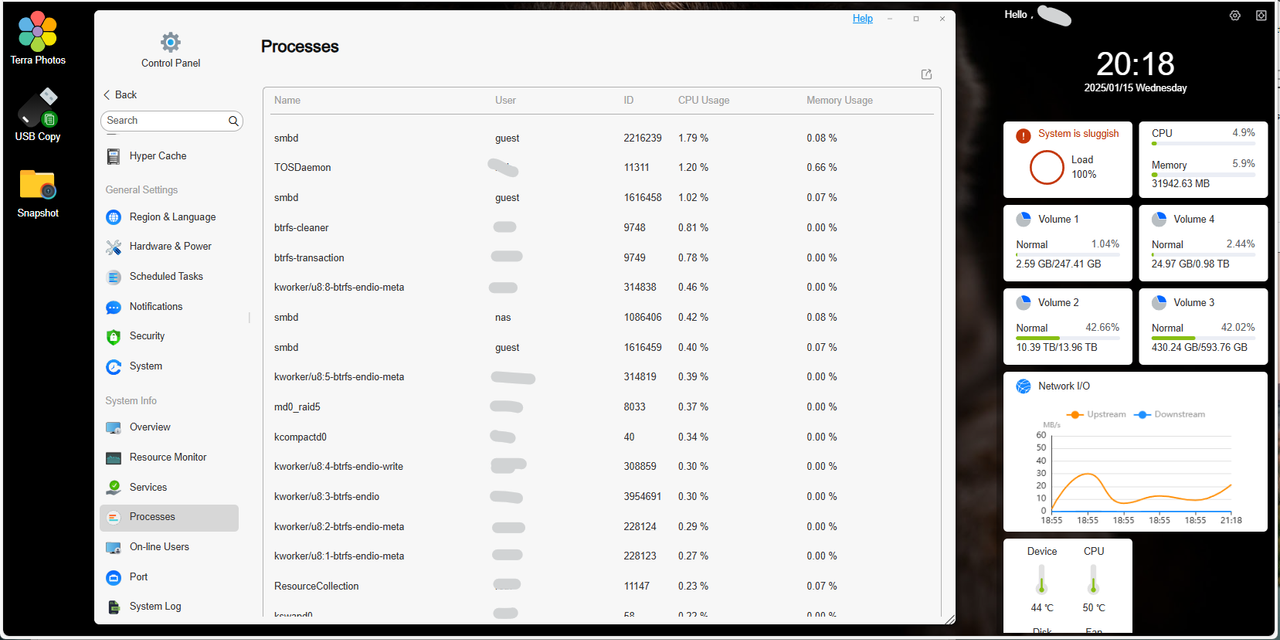
Task: Open Terra Photos desktop icon
Action: point(38,32)
